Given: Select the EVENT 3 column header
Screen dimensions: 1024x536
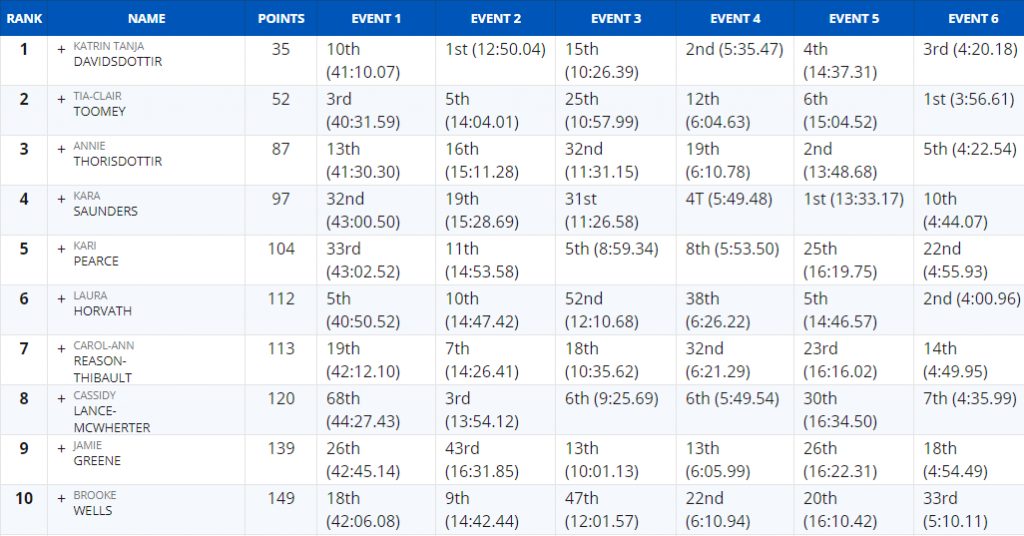Looking at the screenshot, I should tap(616, 18).
